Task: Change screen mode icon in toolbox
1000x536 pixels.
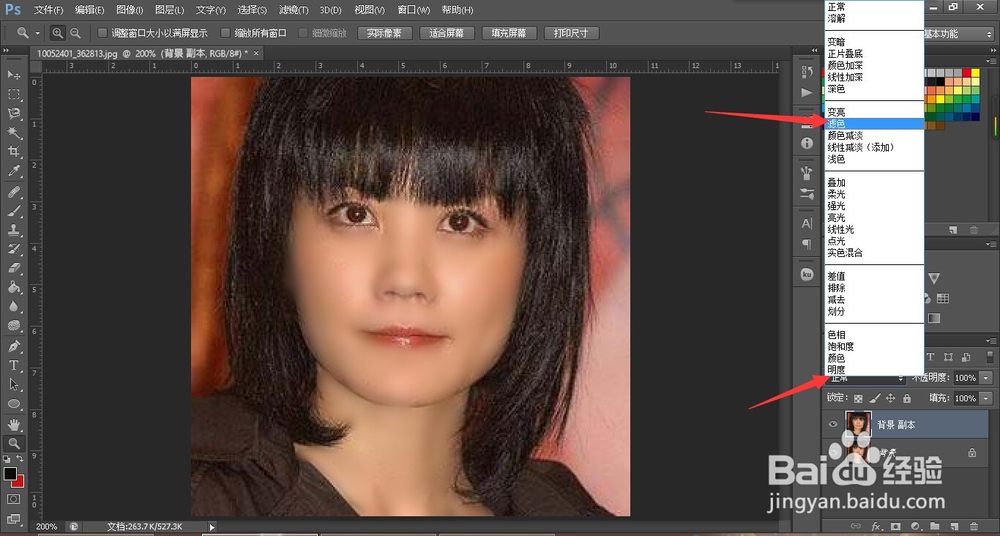Action: 14,519
